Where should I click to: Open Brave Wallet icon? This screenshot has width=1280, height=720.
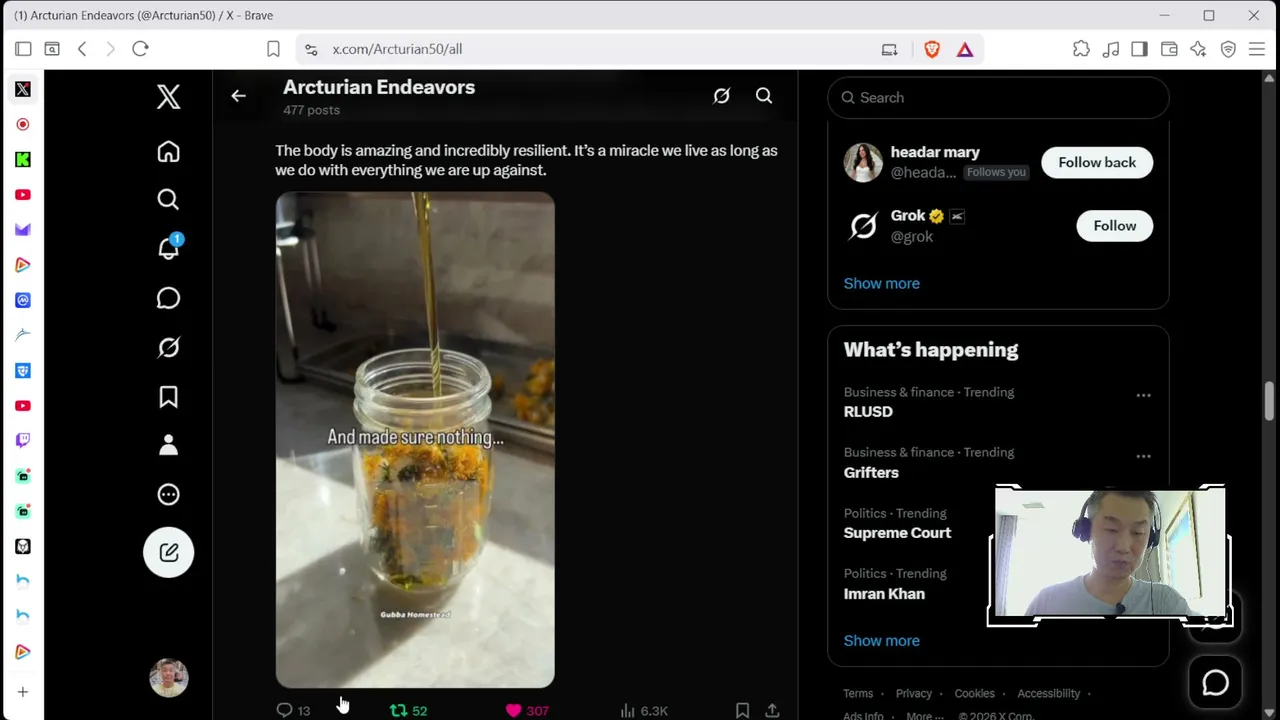(1169, 49)
